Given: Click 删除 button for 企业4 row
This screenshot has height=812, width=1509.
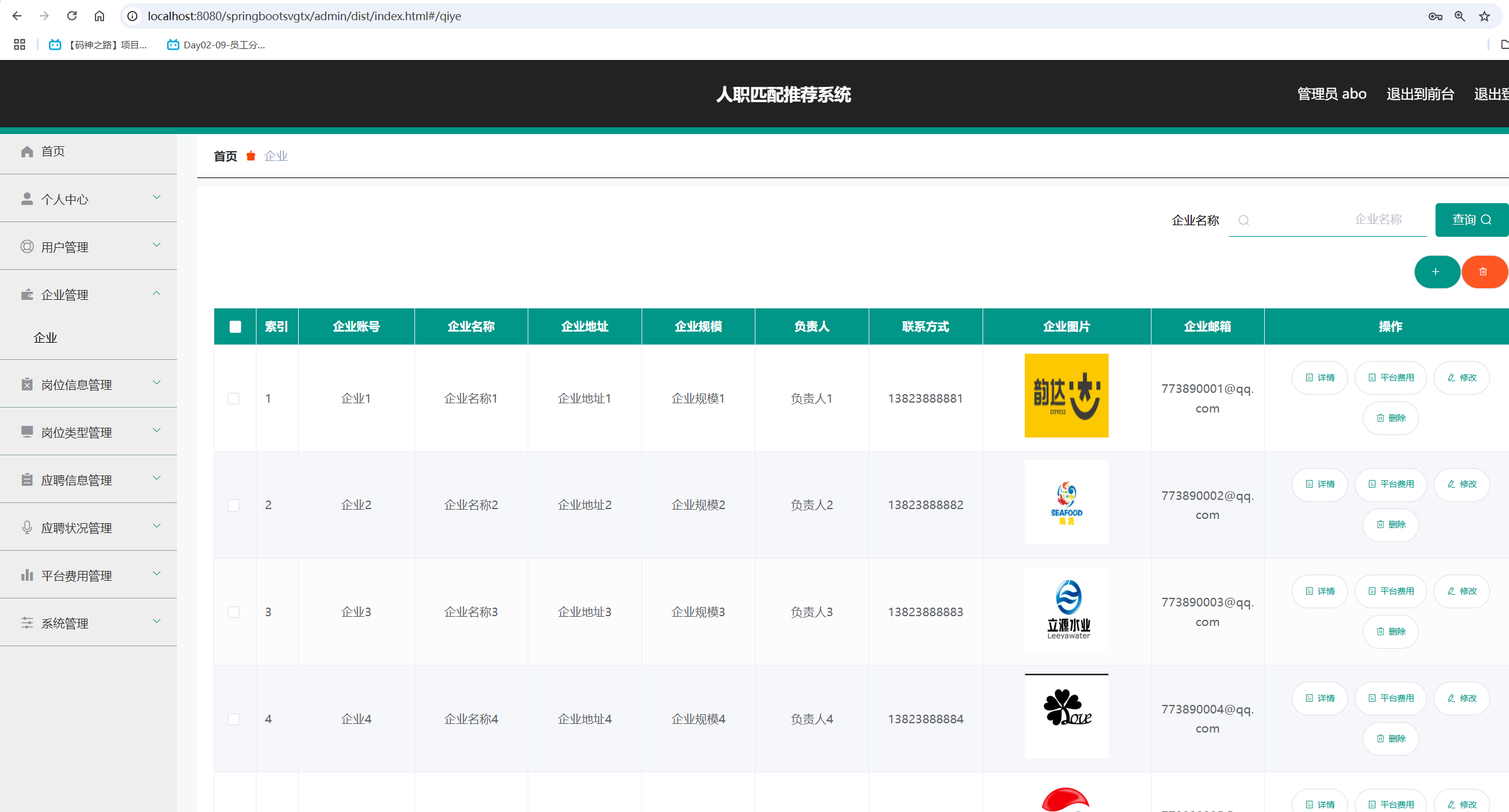Looking at the screenshot, I should 1391,739.
